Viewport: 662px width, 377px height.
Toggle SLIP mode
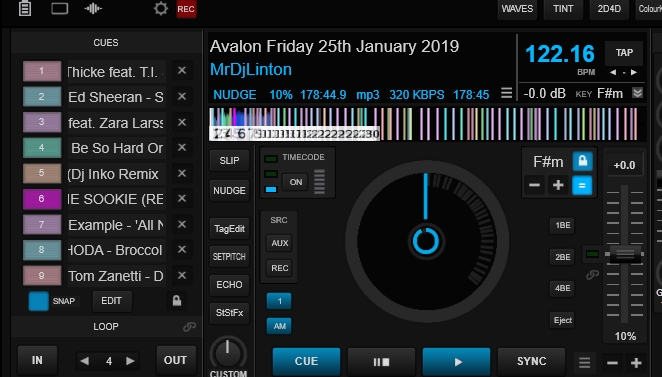coord(229,160)
